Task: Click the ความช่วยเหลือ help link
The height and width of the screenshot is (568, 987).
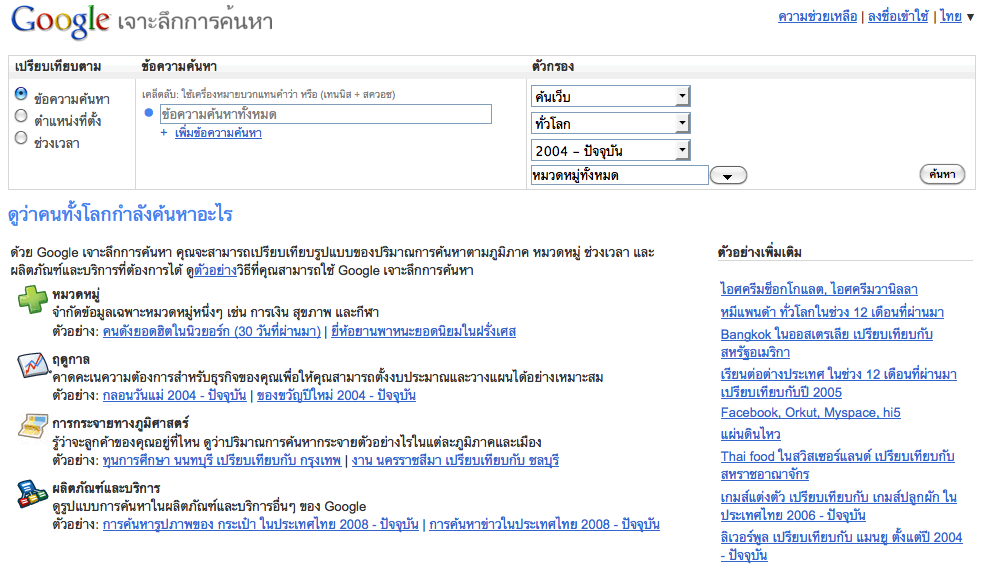Action: click(x=817, y=16)
